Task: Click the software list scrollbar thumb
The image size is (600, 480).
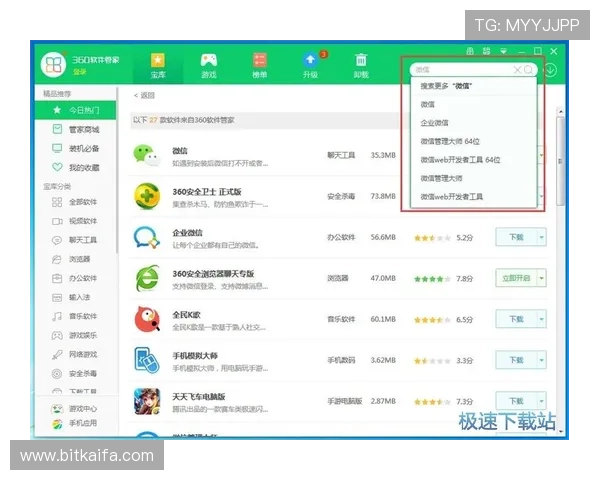Action: coord(561,161)
